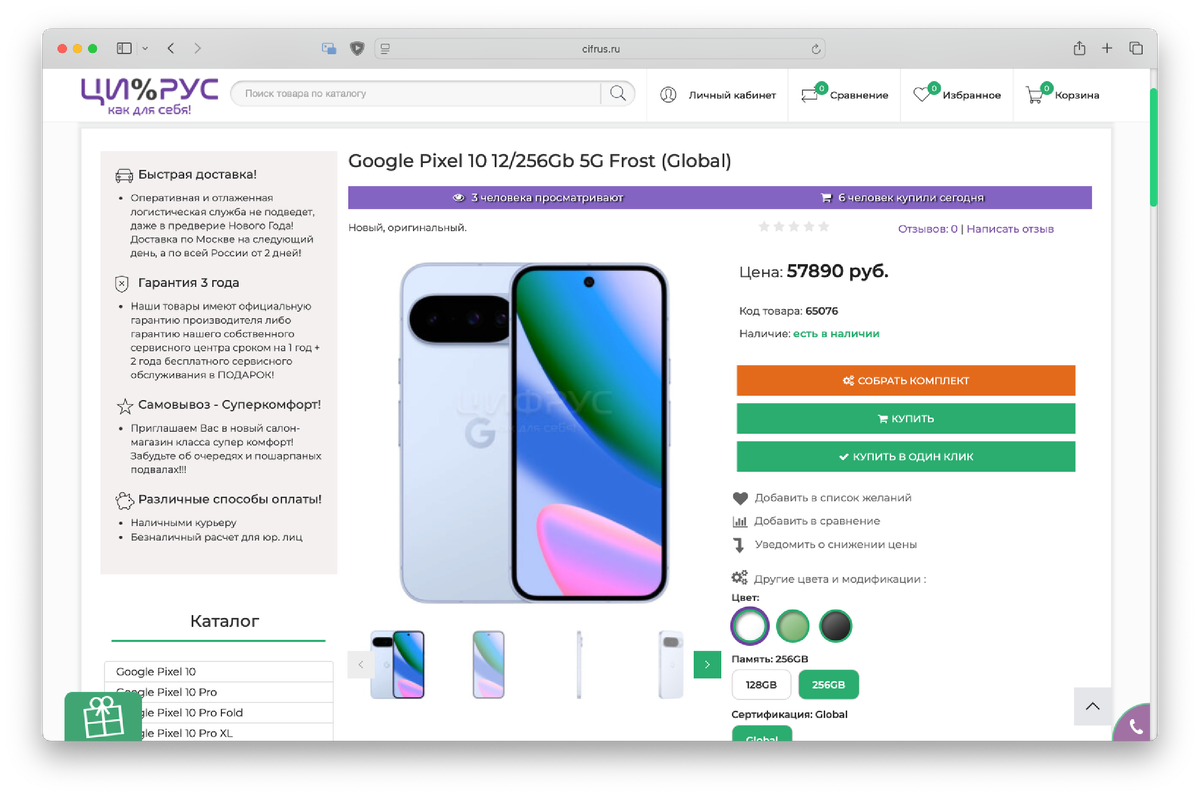
Task: Click Самовывоз - Суперкомфорт! heading
Action: click(x=229, y=405)
